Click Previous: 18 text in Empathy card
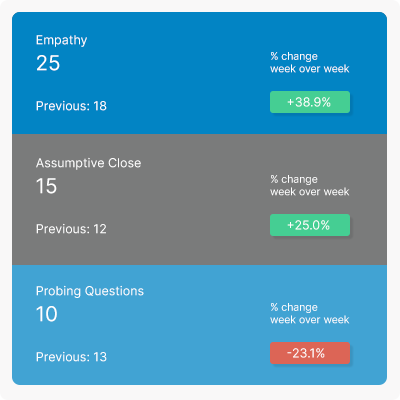The height and width of the screenshot is (400, 400). click(x=71, y=106)
